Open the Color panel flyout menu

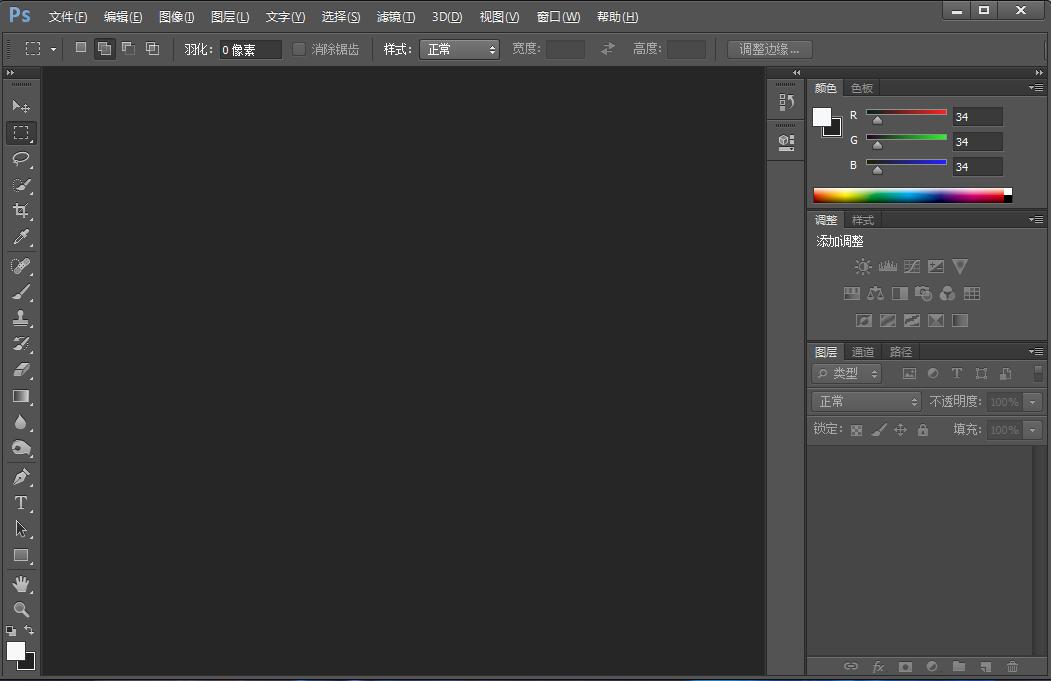coord(1036,88)
